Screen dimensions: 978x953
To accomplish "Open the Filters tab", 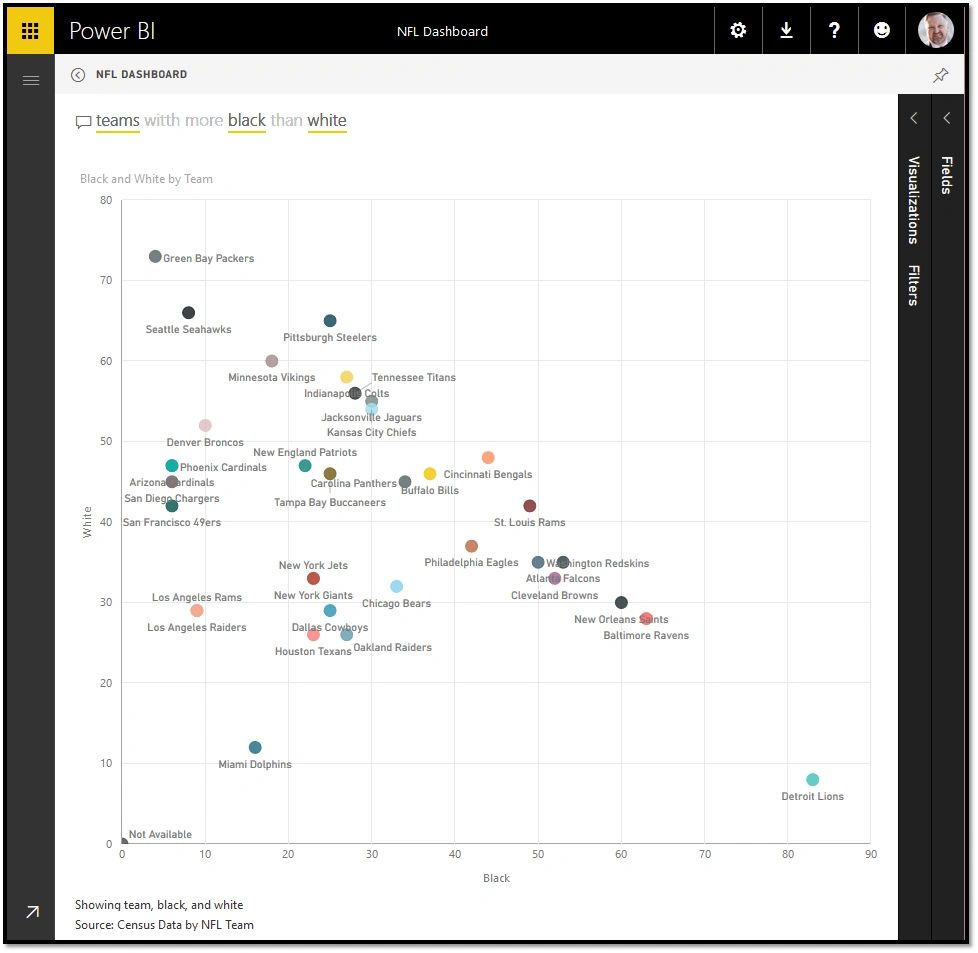I will click(x=913, y=285).
